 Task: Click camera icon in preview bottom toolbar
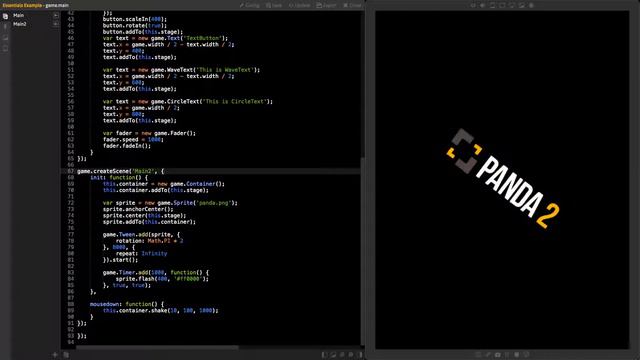[x=498, y=355]
